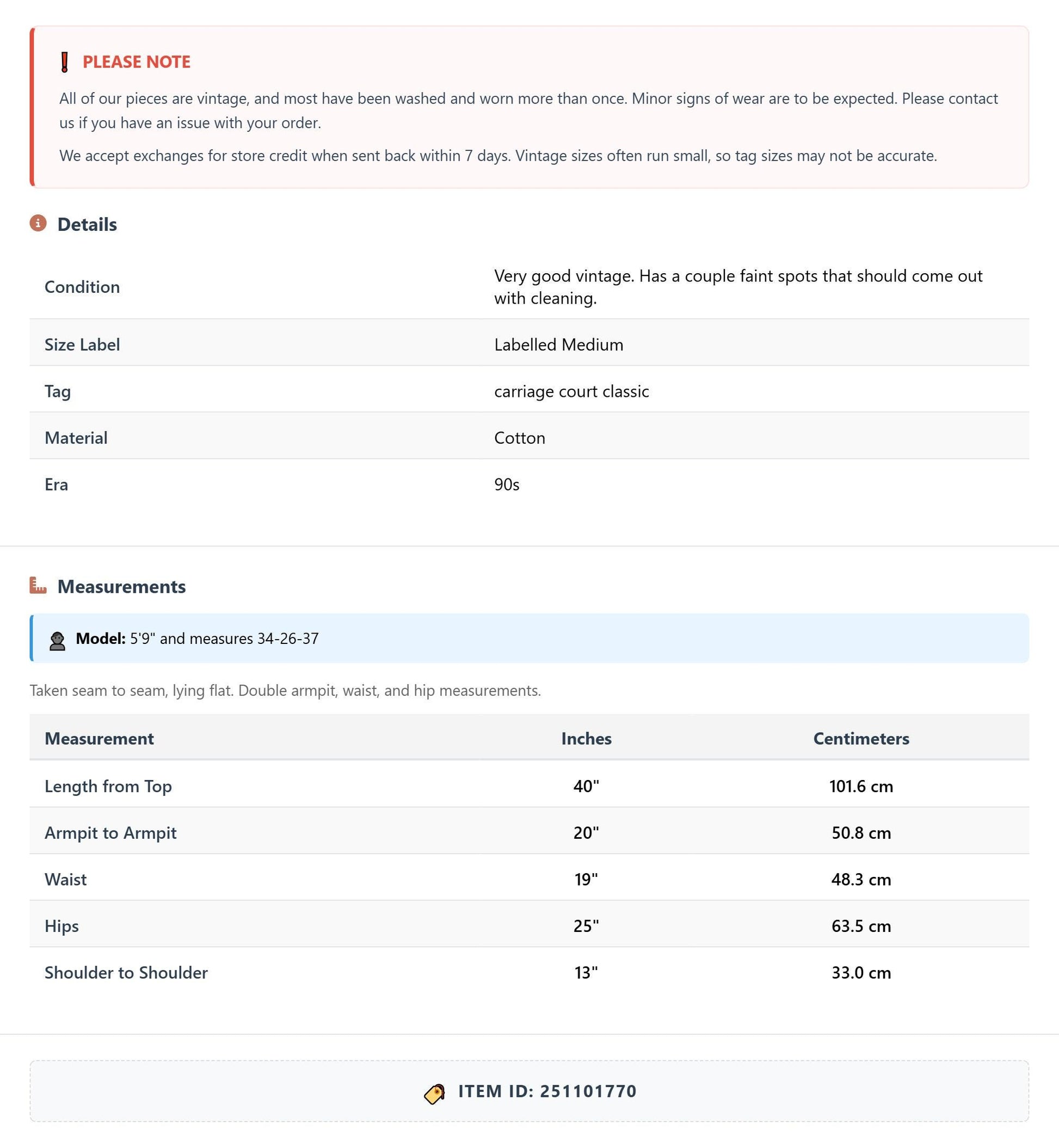Click the Centimeters column header
1059x1148 pixels.
(861, 738)
